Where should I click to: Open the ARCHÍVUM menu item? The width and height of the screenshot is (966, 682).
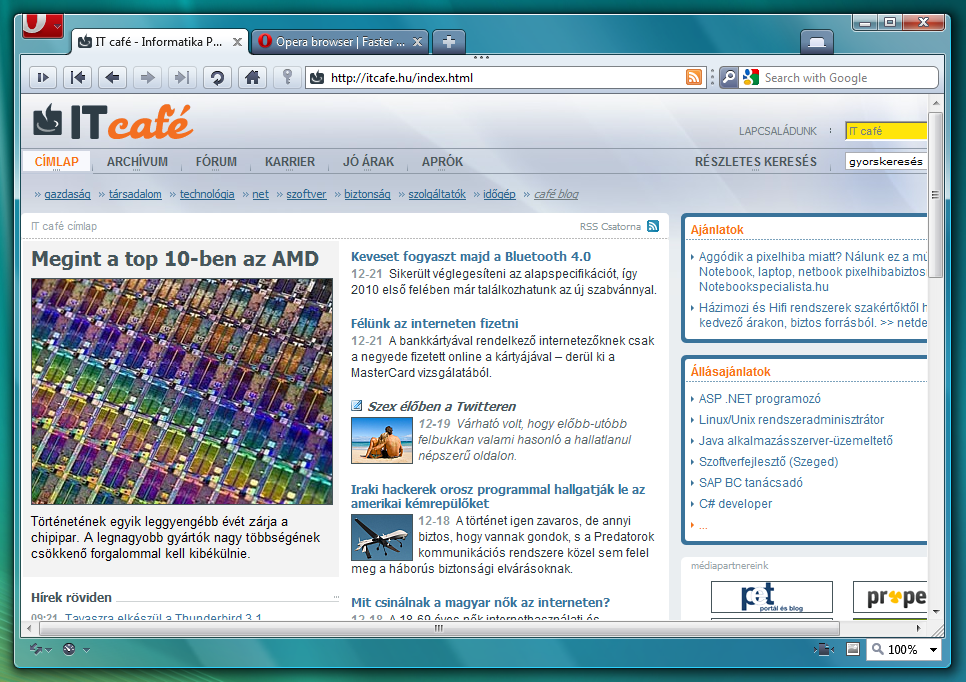137,161
